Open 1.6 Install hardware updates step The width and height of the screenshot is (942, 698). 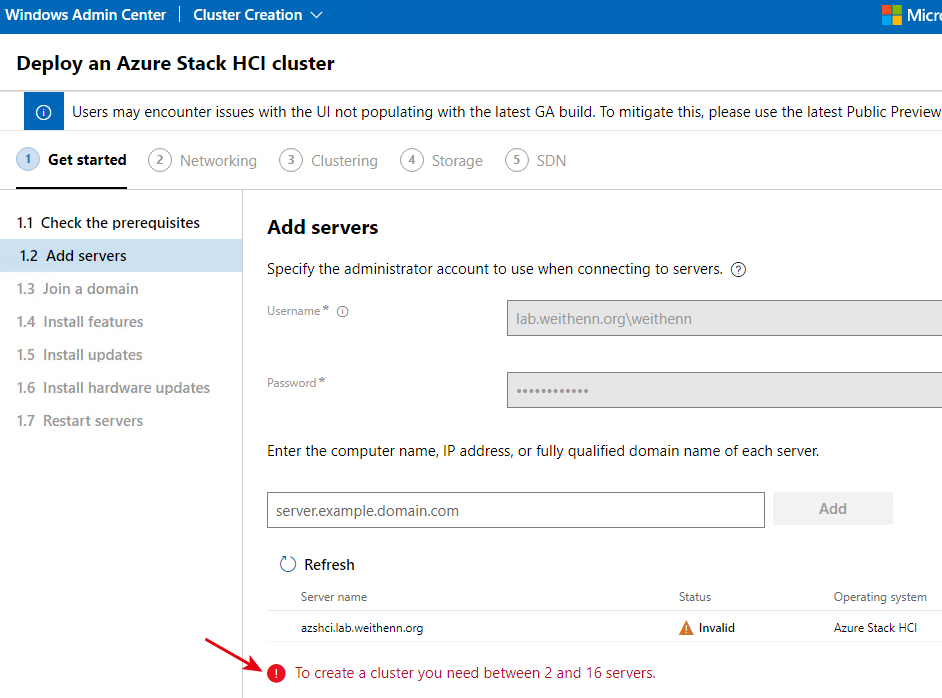tap(121, 388)
